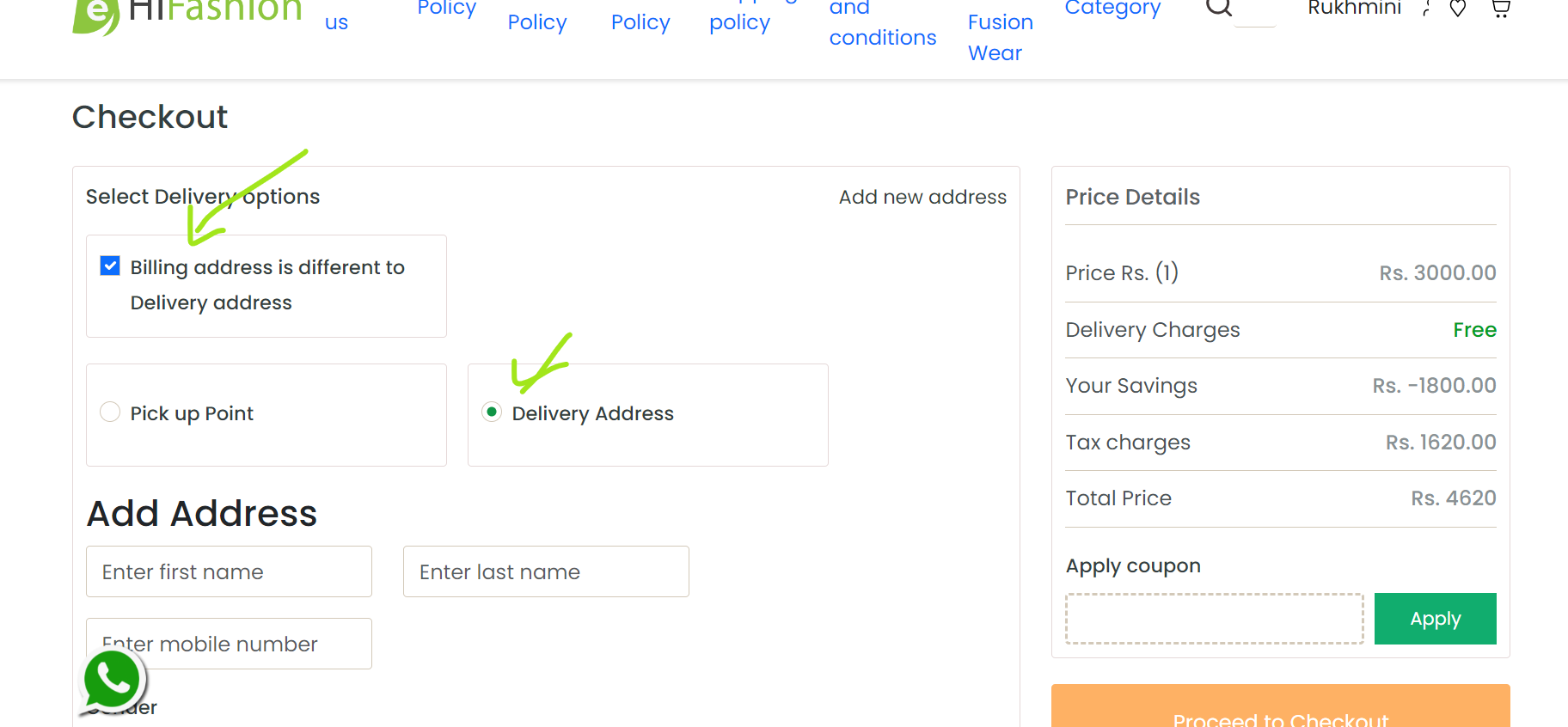Click Add new address link
1568x727 pixels.
(922, 197)
